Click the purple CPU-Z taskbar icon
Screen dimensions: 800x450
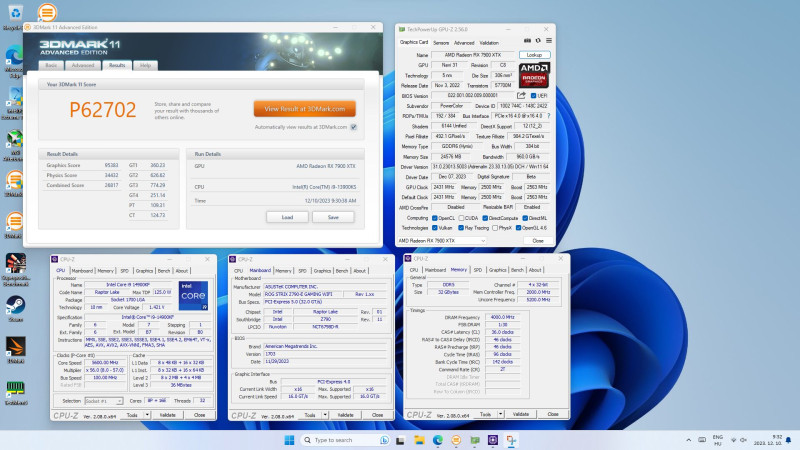click(493, 440)
